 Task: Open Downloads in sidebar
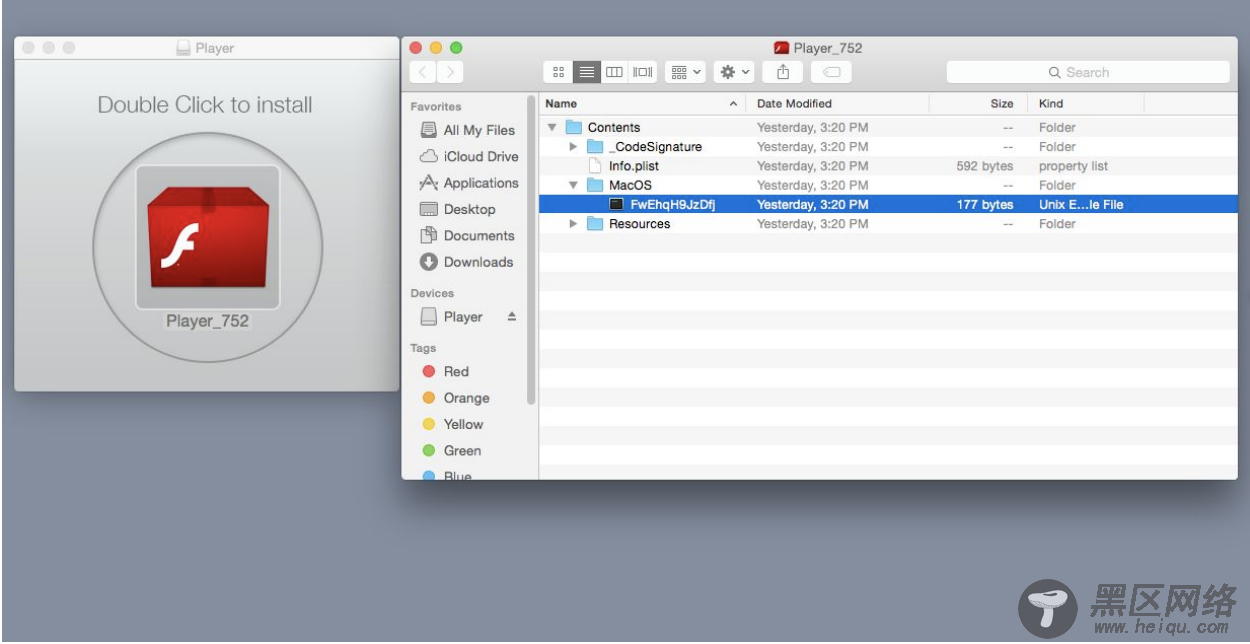466,262
